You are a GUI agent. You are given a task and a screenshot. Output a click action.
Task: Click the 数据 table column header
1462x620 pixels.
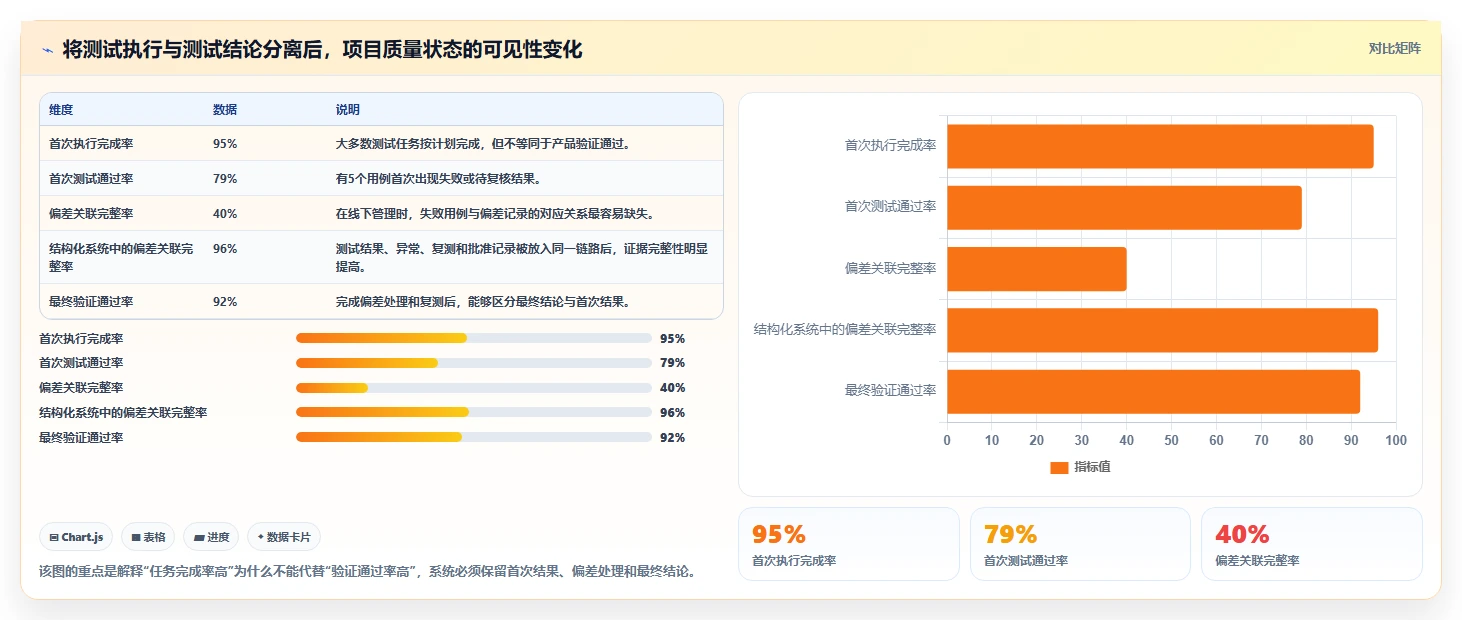click(225, 110)
